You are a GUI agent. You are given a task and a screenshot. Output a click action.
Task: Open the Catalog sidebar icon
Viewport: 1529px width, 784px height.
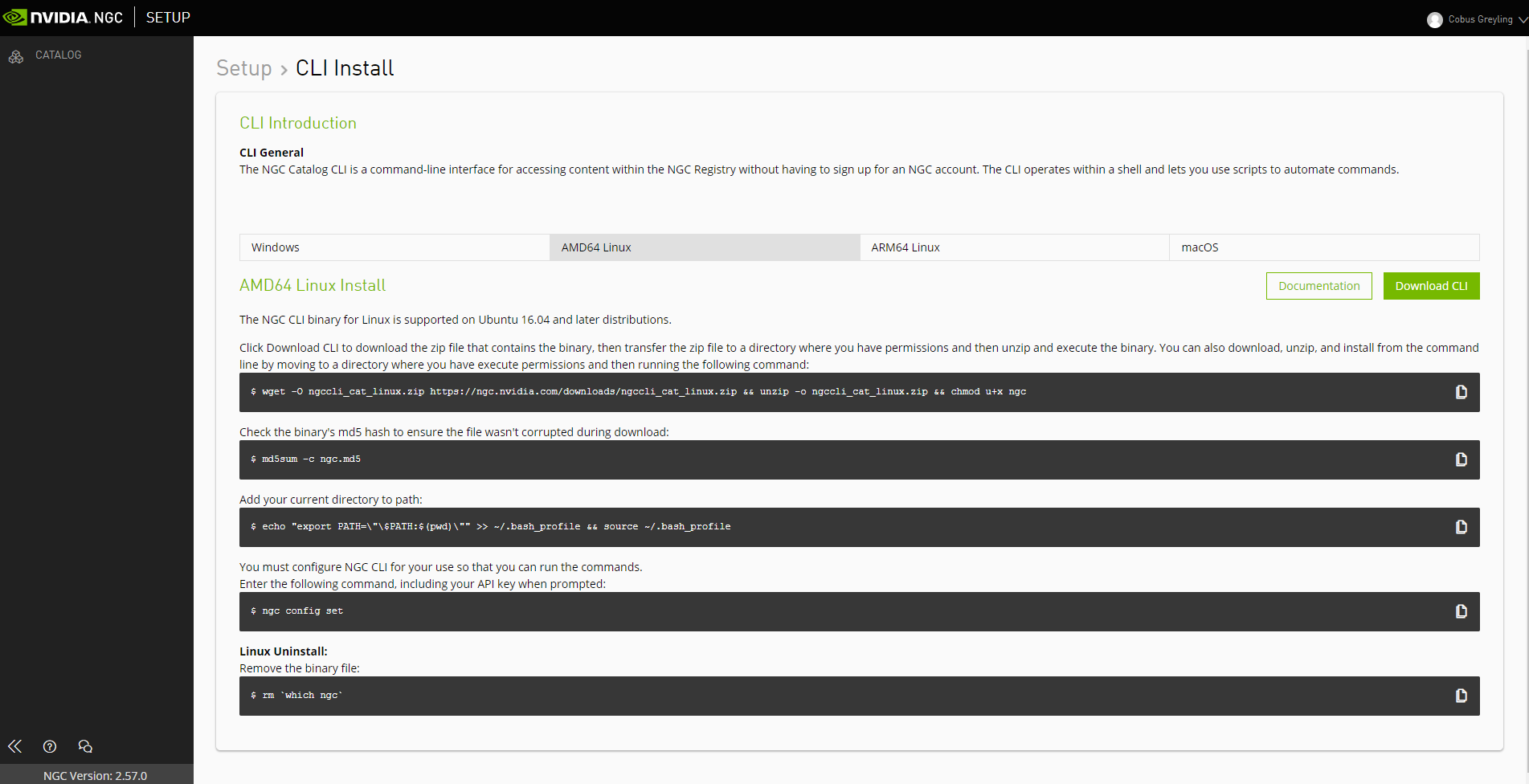pyautogui.click(x=16, y=56)
